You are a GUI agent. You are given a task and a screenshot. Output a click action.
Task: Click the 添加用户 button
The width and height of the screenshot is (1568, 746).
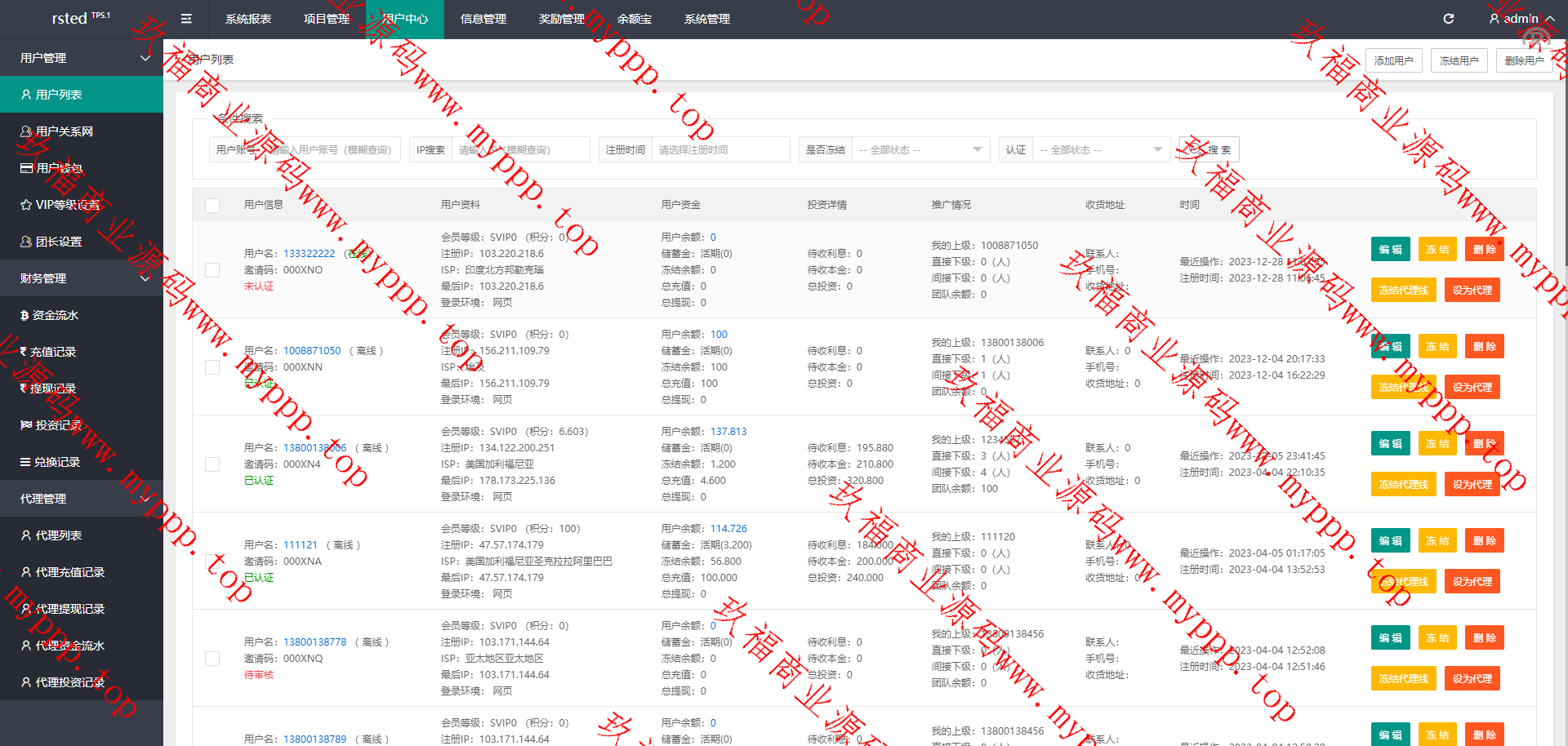click(x=1393, y=61)
